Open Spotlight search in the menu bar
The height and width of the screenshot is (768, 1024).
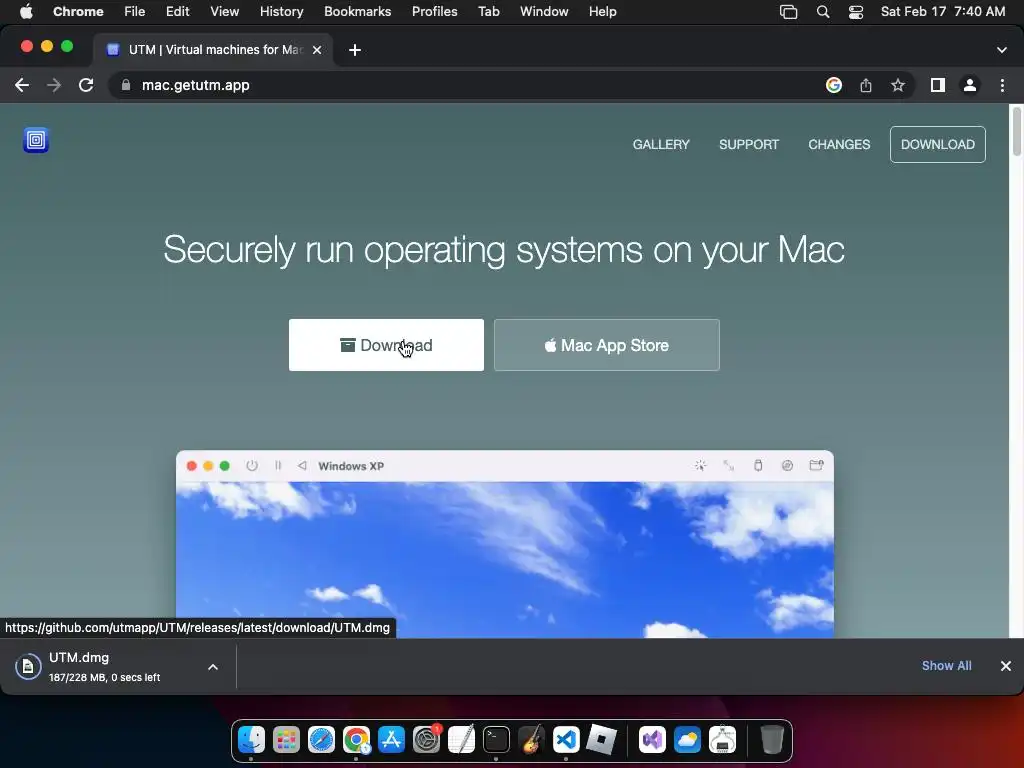coord(823,12)
